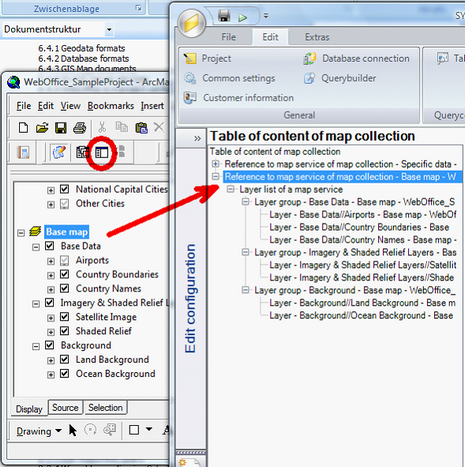The image size is (465, 467).
Task: Collapse the Base Data group in ArcMap
Action: pos(36,247)
